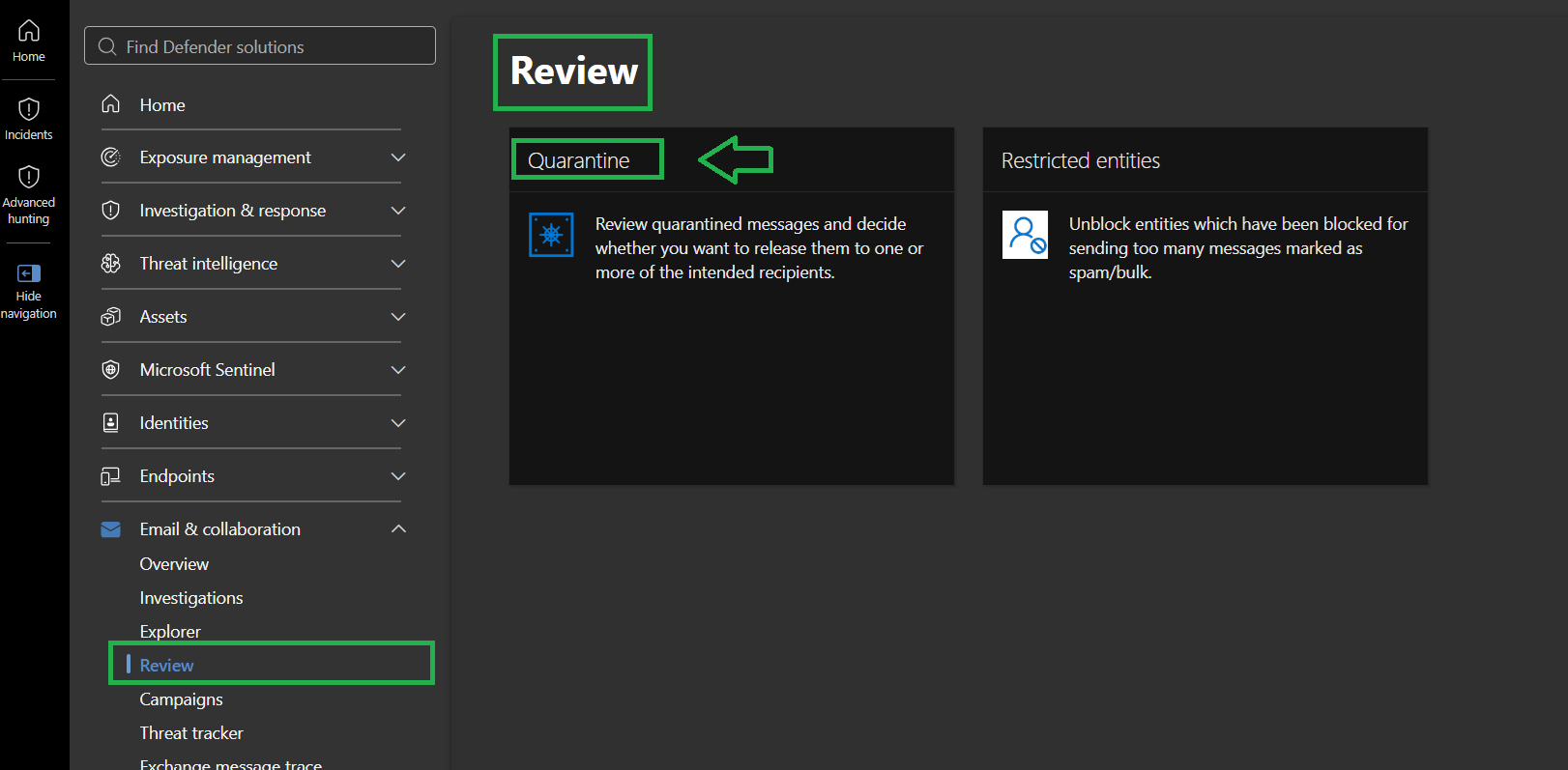Click the Endpoints device icon
1568x770 pixels.
coord(111,475)
